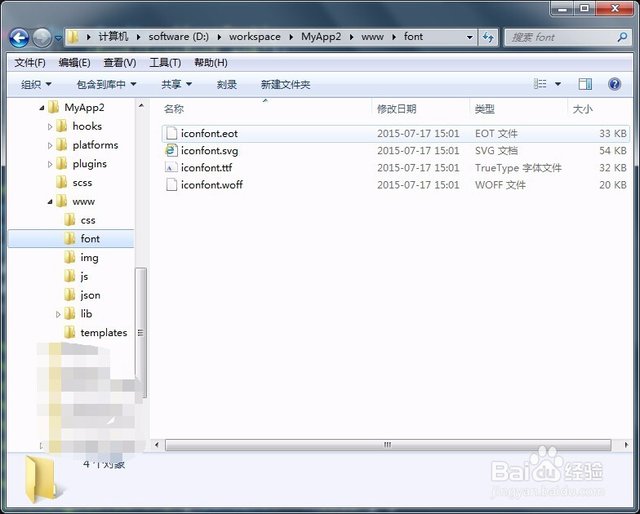Click 计算机 in the address breadcrumb
The height and width of the screenshot is (514, 640).
[x=113, y=37]
